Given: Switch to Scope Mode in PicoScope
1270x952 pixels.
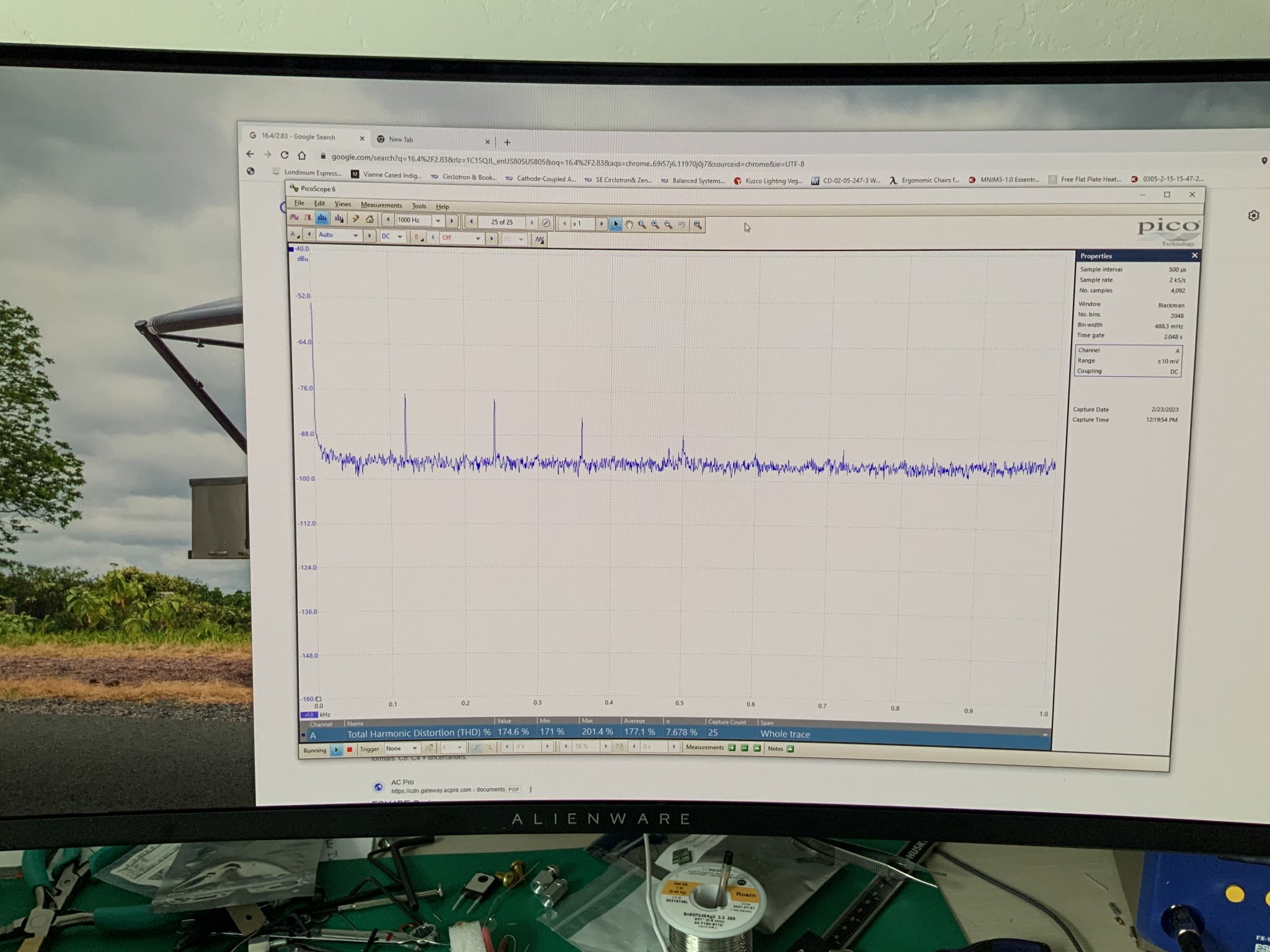Looking at the screenshot, I should pos(294,218).
